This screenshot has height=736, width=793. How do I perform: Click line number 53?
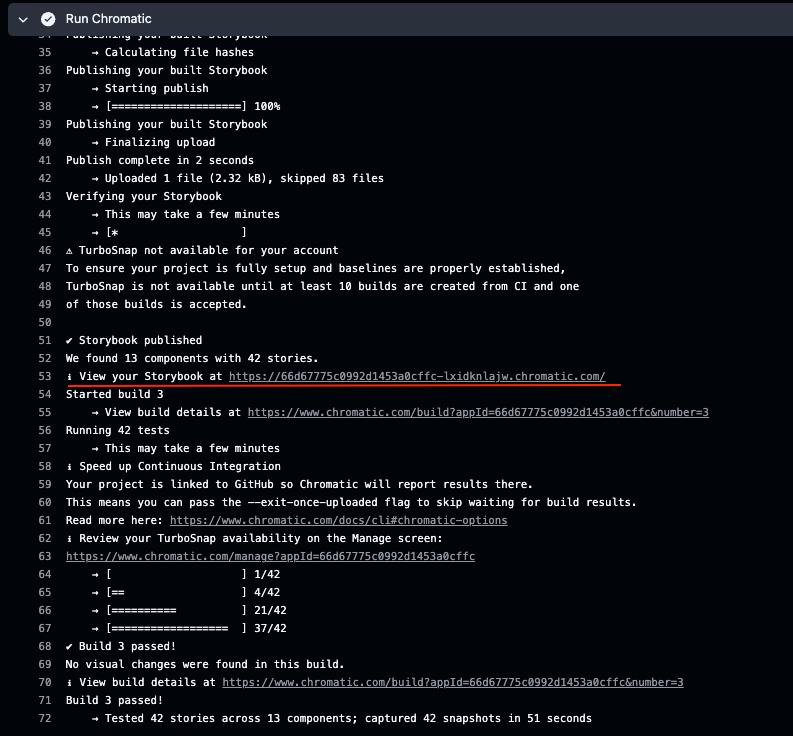click(45, 376)
